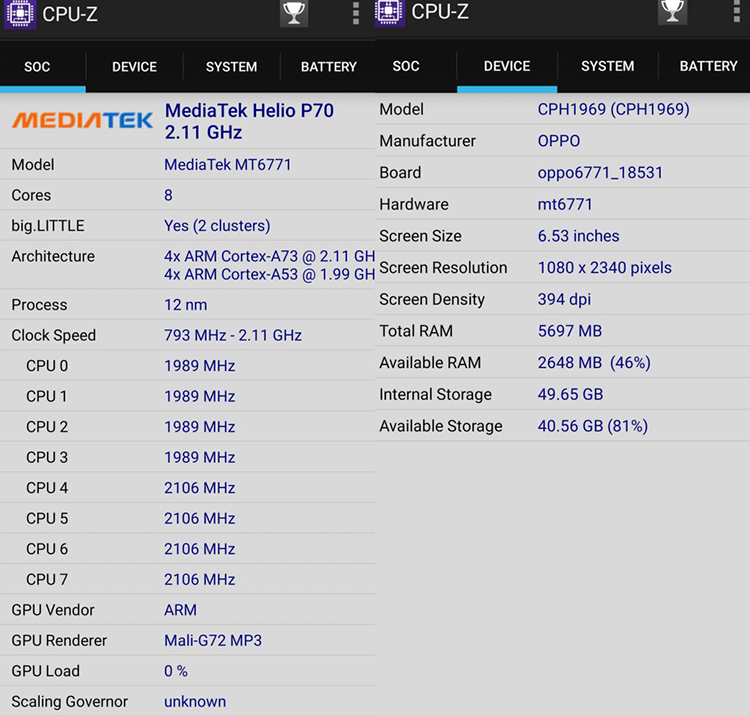Tap the CPU-Z app icon in left screenshot
750x716 pixels.
coord(20,14)
